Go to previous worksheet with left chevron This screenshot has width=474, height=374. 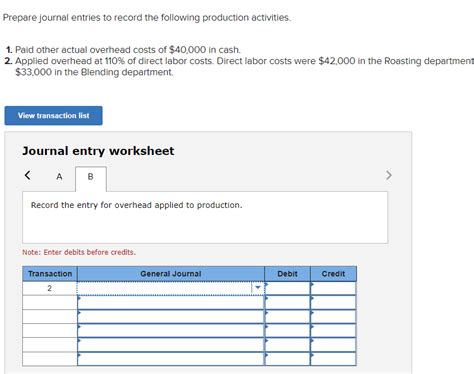(28, 175)
